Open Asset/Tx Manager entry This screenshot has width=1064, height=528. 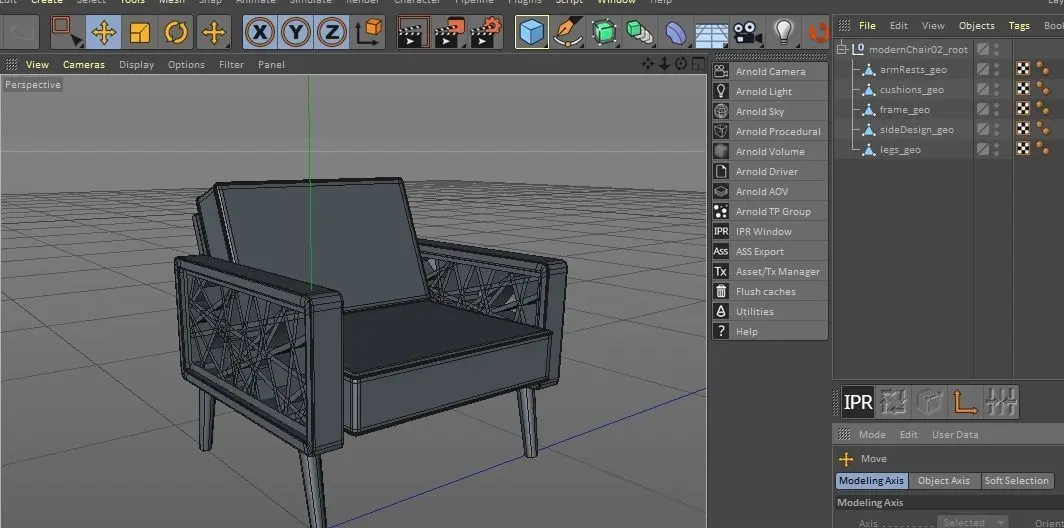pyautogui.click(x=770, y=271)
